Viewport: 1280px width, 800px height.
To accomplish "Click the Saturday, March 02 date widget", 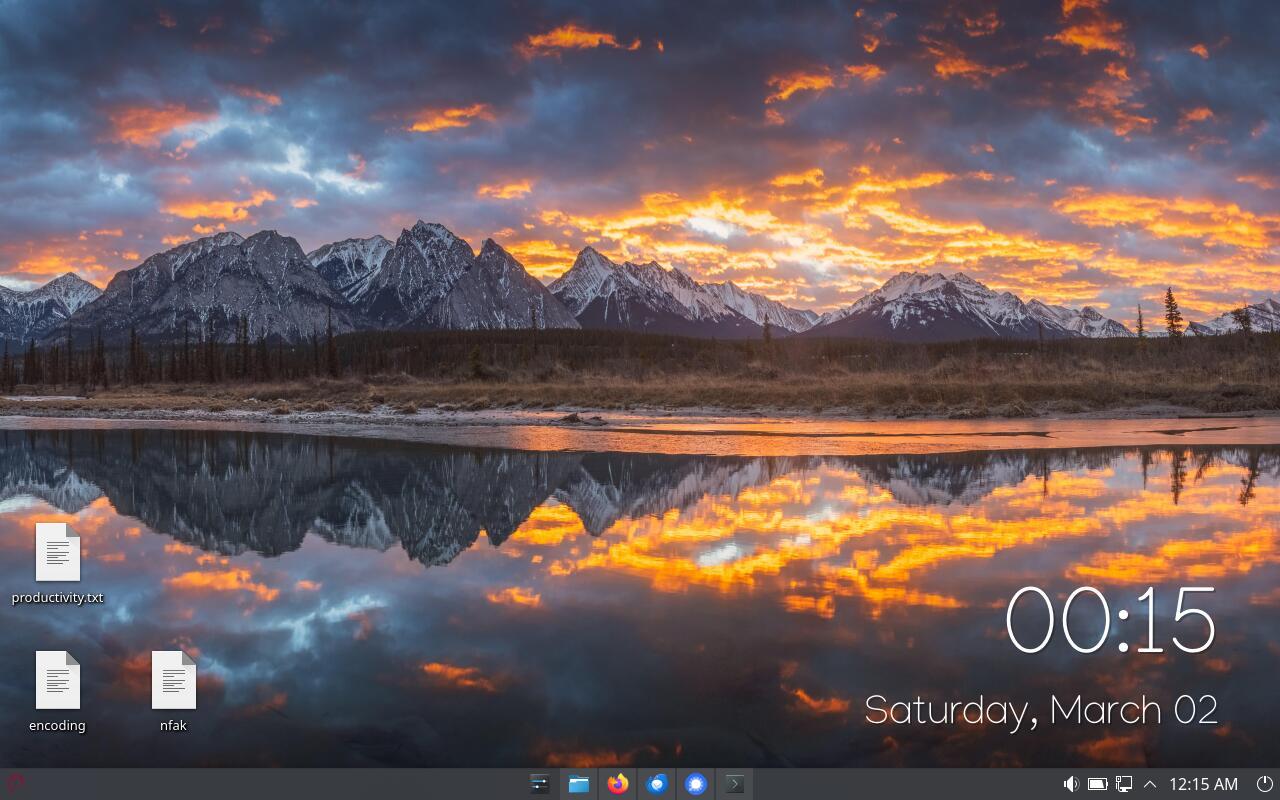I will 1041,710.
